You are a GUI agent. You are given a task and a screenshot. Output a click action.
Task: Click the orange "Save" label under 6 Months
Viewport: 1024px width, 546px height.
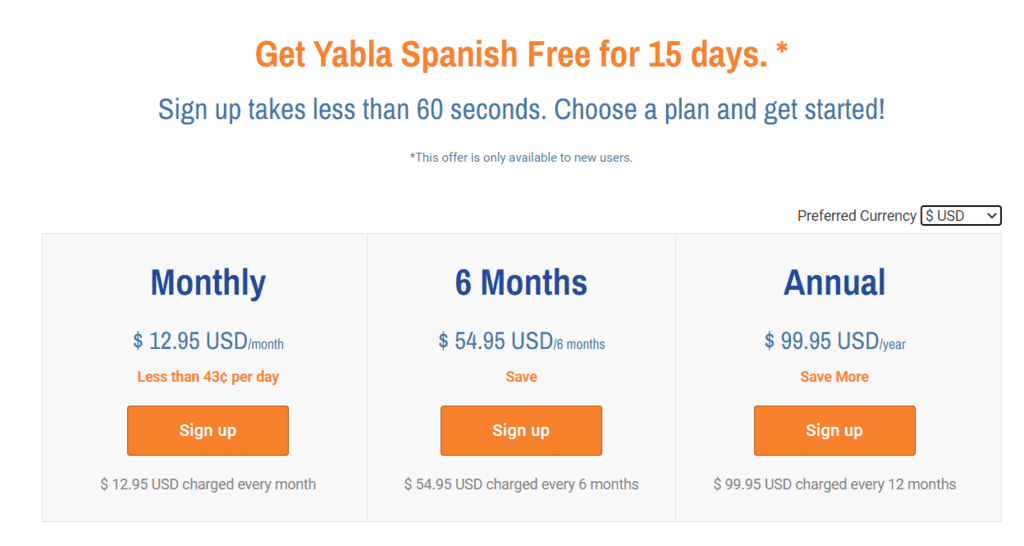pos(521,377)
